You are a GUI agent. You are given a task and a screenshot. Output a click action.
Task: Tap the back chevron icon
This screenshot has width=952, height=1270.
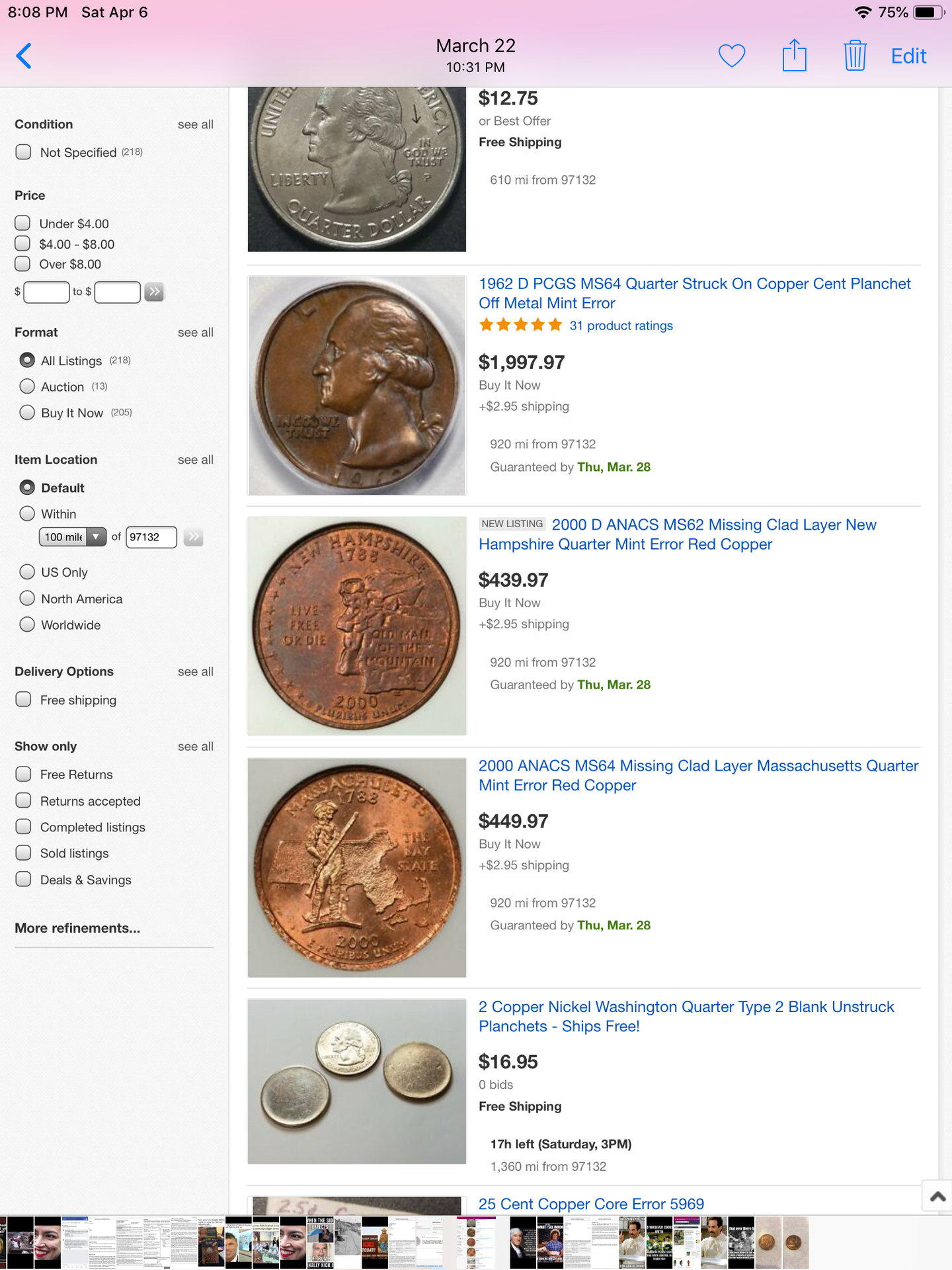[24, 56]
